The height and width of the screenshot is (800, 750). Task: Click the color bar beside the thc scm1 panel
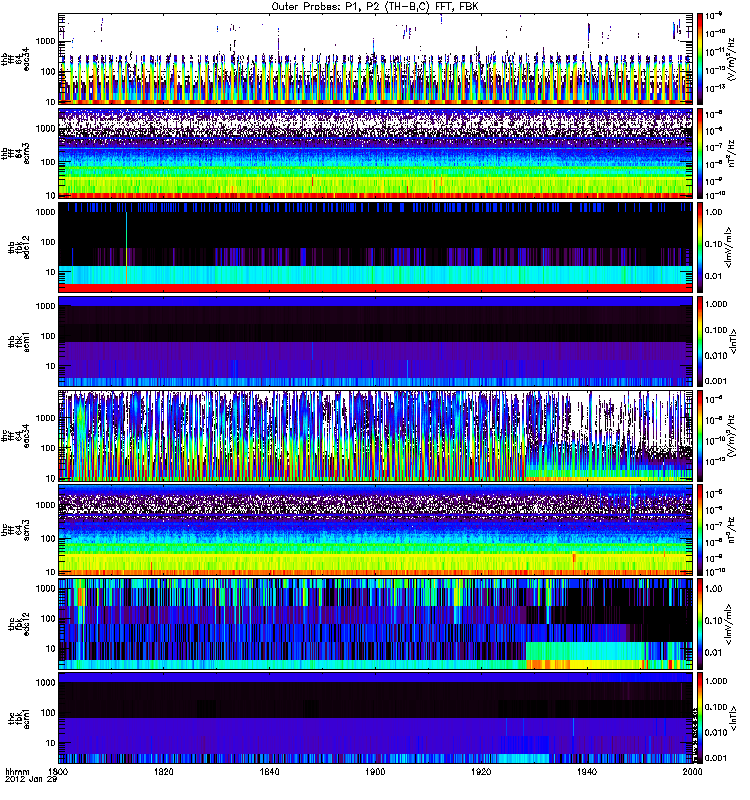[700, 718]
